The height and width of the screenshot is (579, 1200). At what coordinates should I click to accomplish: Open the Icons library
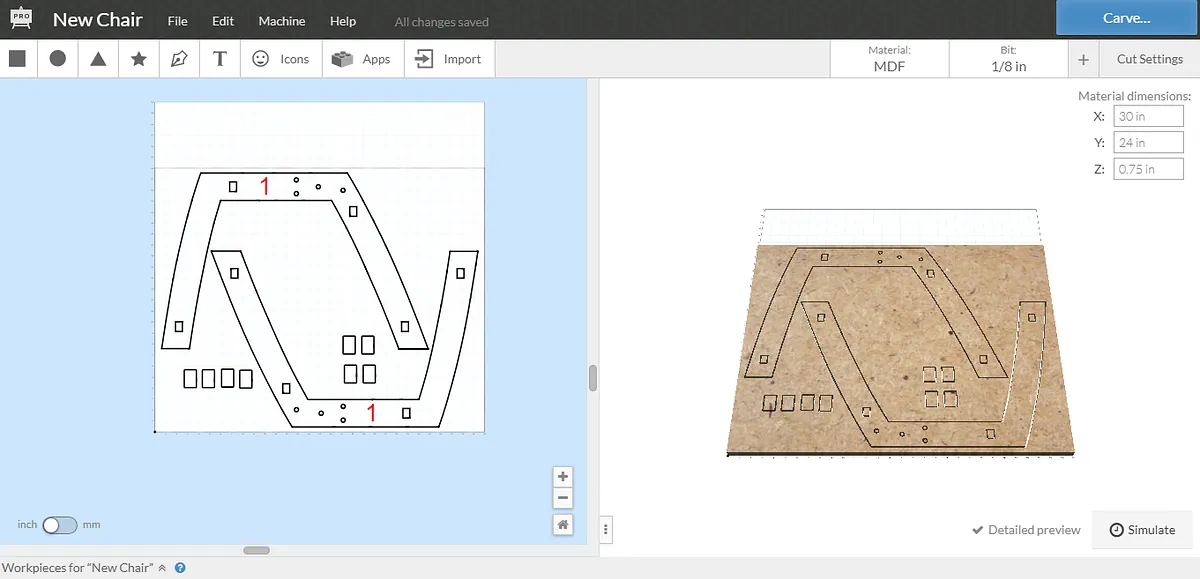tap(281, 59)
